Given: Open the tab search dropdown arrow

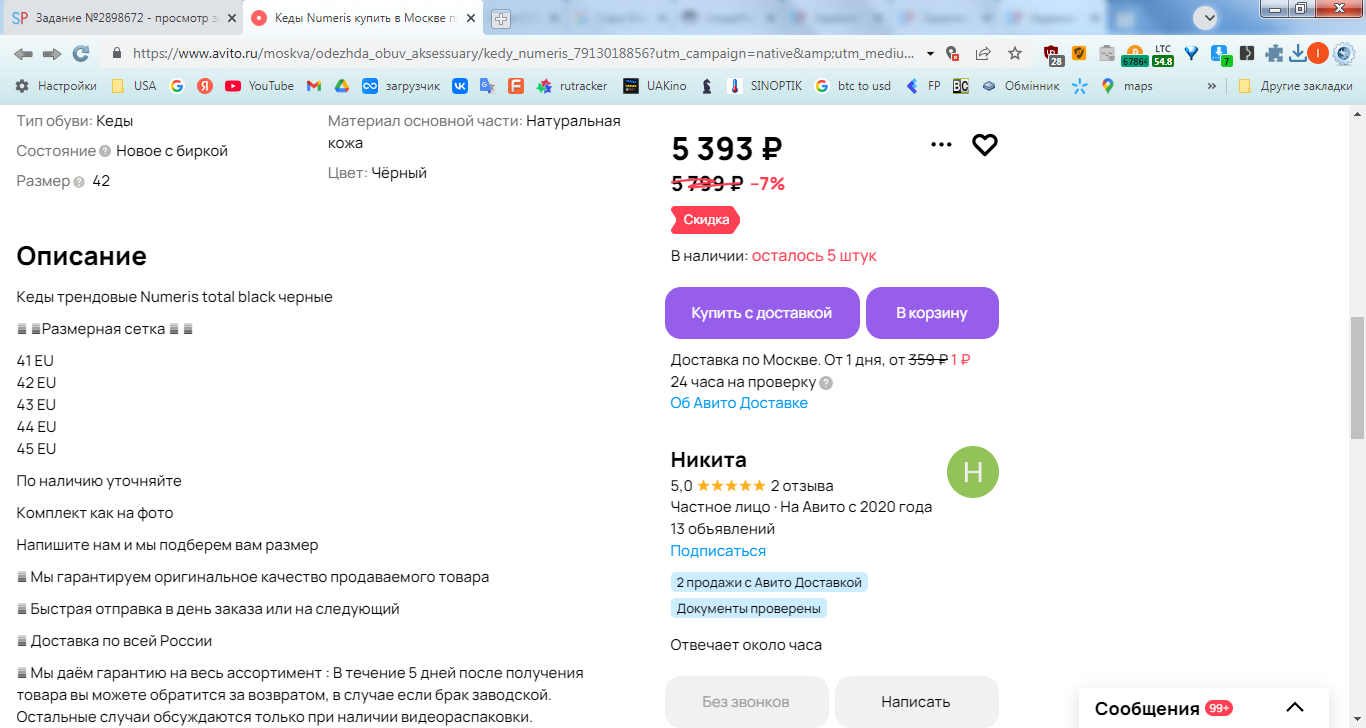Looking at the screenshot, I should click(x=1206, y=17).
